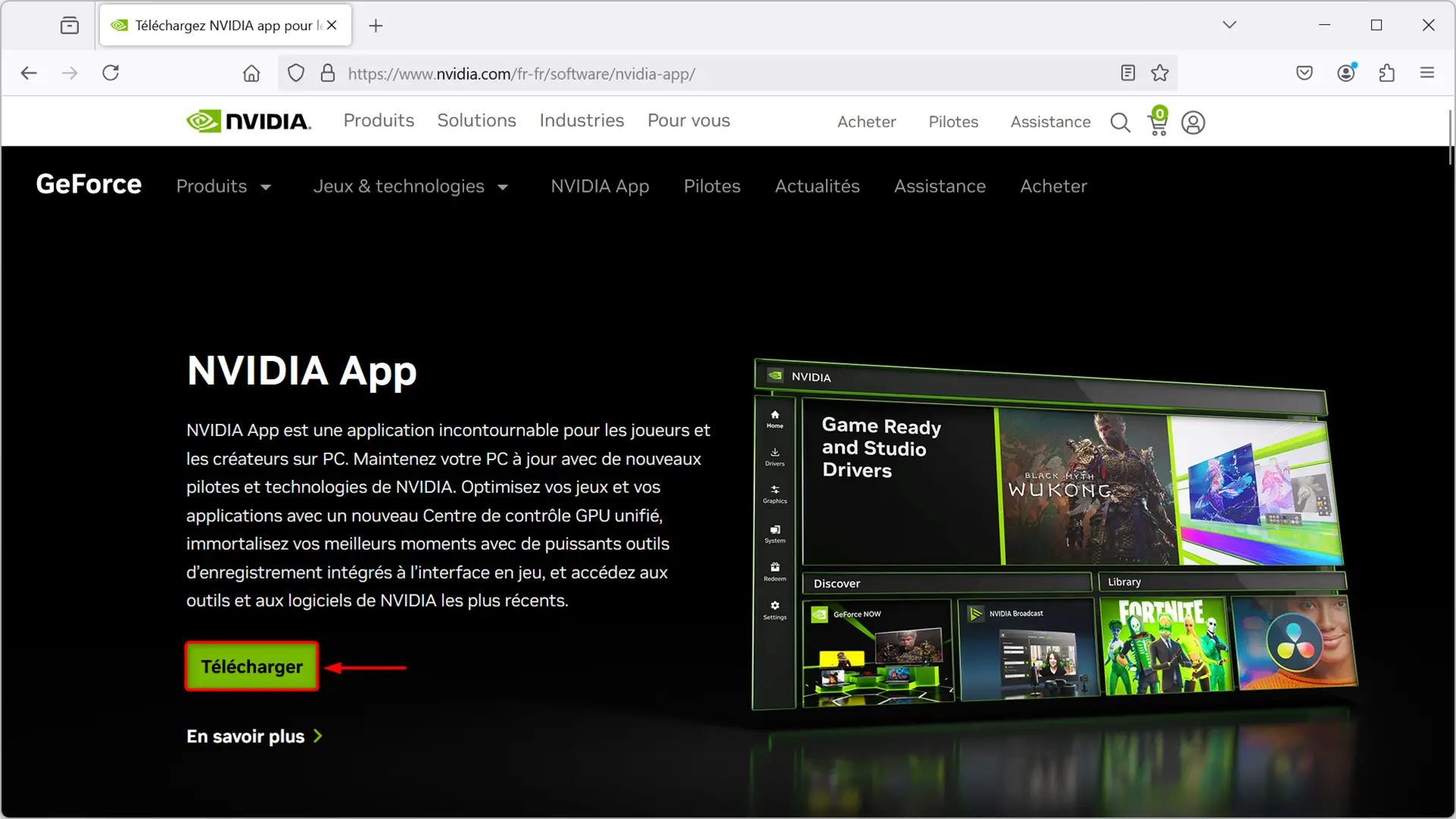The width and height of the screenshot is (1456, 819).
Task: Reload the current page
Action: pyautogui.click(x=111, y=73)
